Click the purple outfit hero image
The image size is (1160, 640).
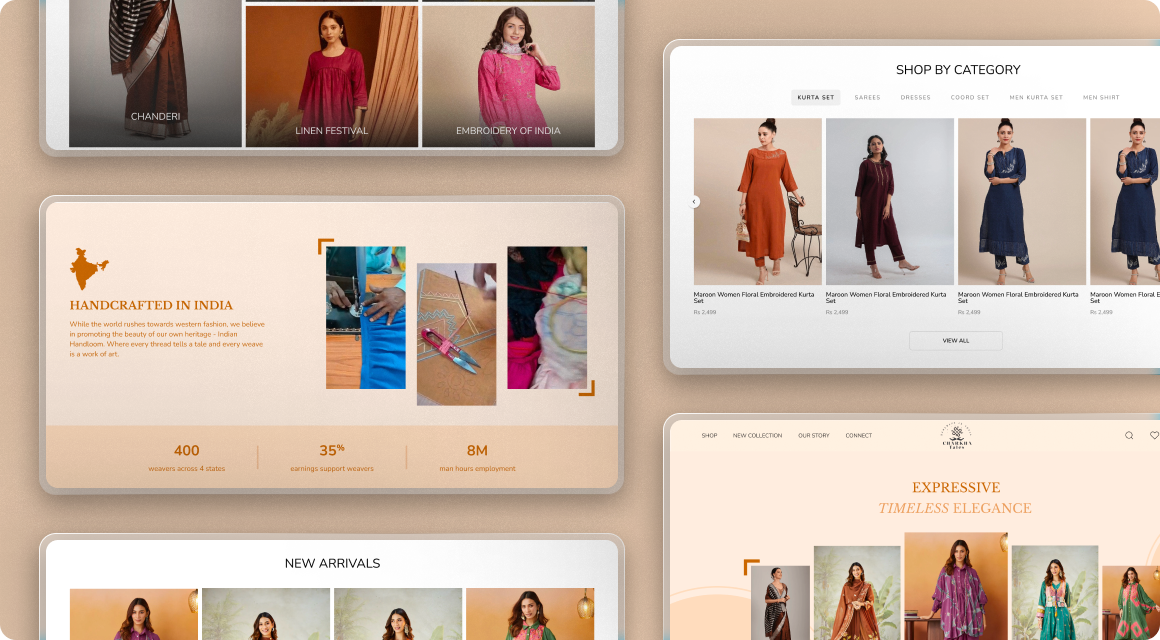[956, 586]
